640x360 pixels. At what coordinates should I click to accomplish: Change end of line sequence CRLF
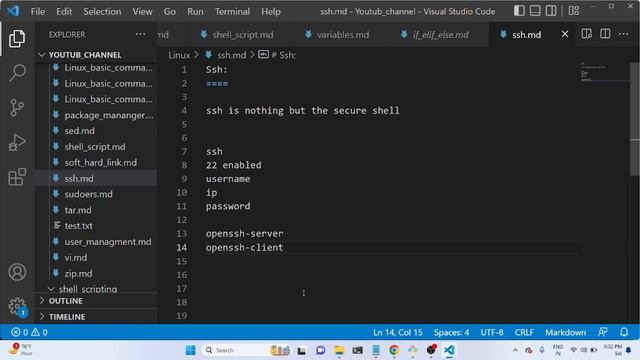pyautogui.click(x=524, y=332)
